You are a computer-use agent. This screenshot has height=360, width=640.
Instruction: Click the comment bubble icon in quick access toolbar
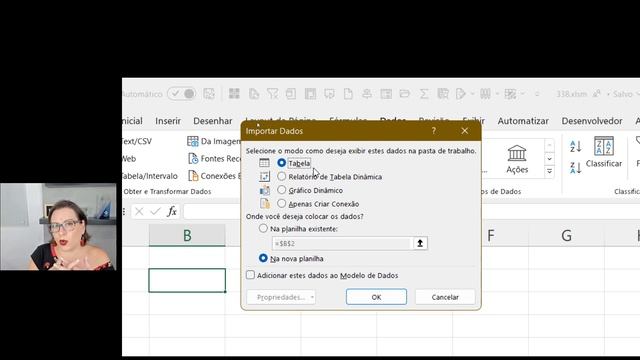pyautogui.click(x=329, y=94)
